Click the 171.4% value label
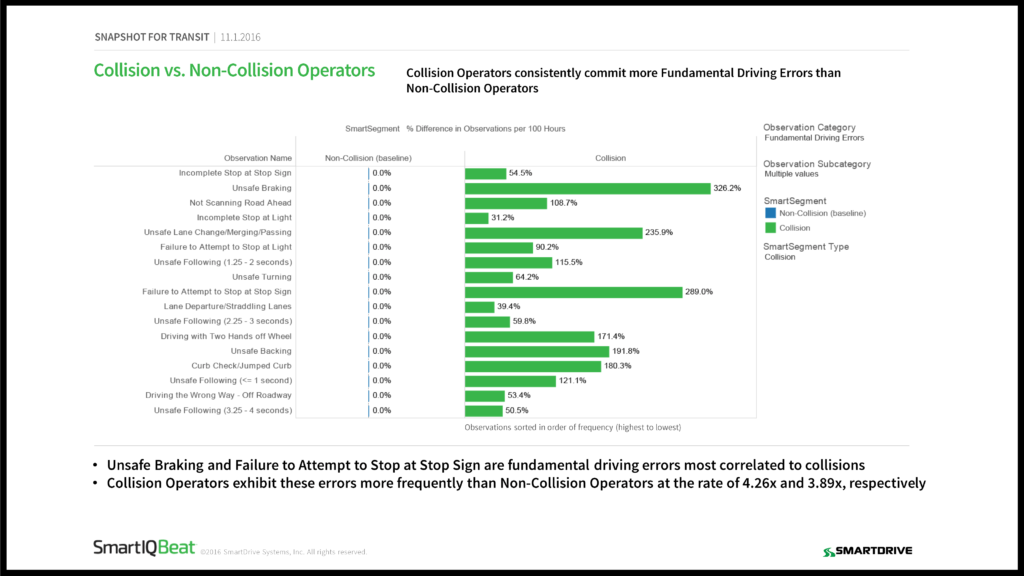The image size is (1024, 576). 611,336
